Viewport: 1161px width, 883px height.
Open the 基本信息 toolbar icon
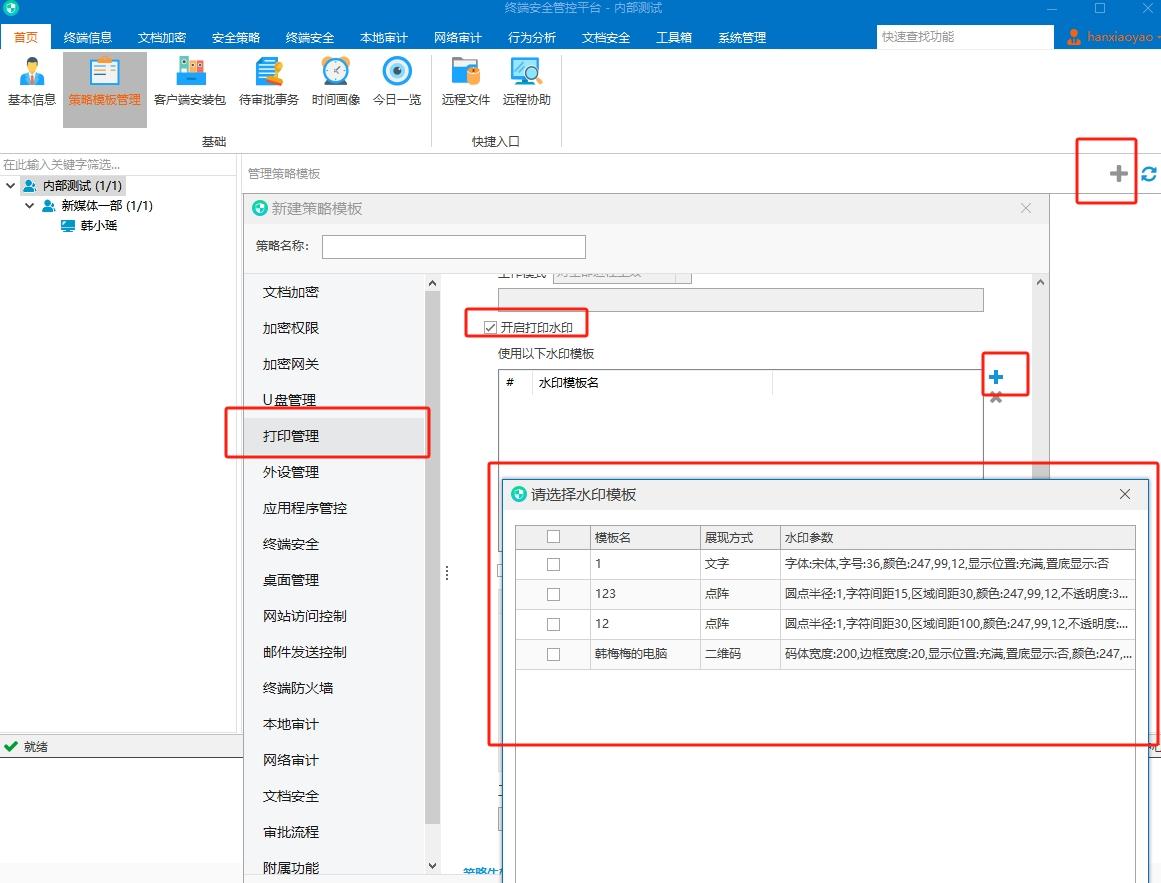coord(32,81)
